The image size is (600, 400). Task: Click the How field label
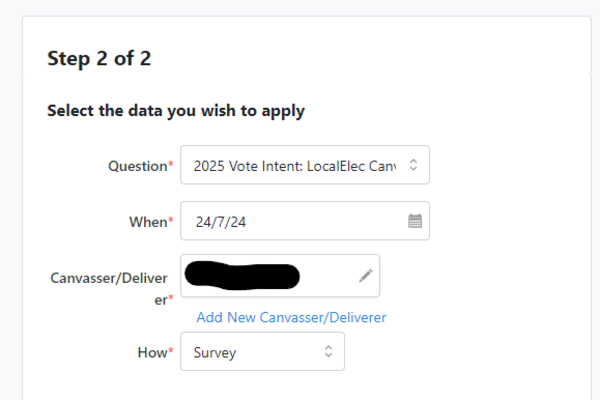(151, 352)
